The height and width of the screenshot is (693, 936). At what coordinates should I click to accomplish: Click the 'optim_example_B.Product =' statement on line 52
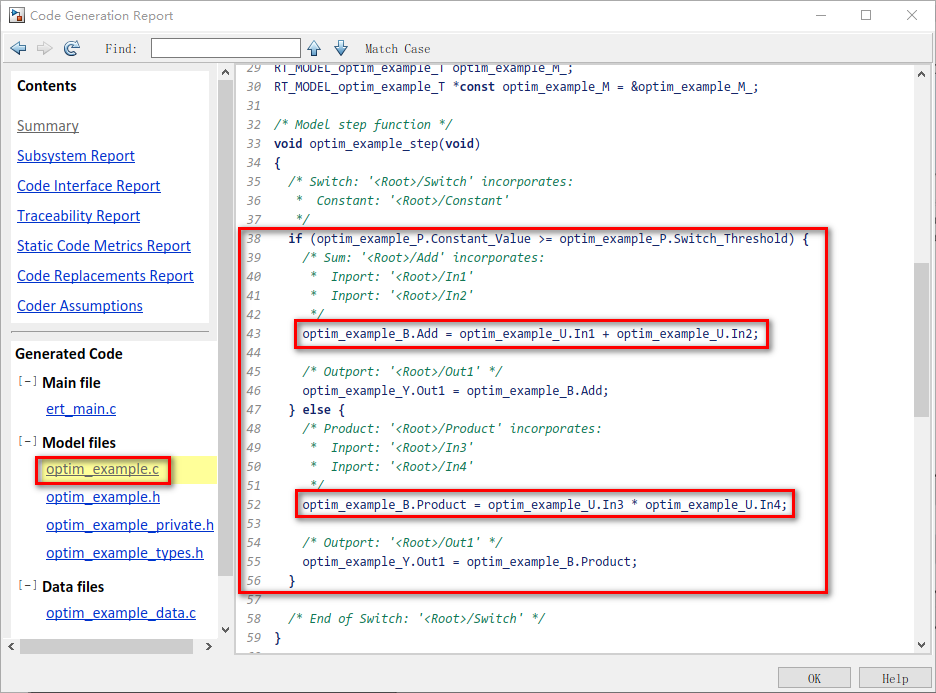(544, 505)
